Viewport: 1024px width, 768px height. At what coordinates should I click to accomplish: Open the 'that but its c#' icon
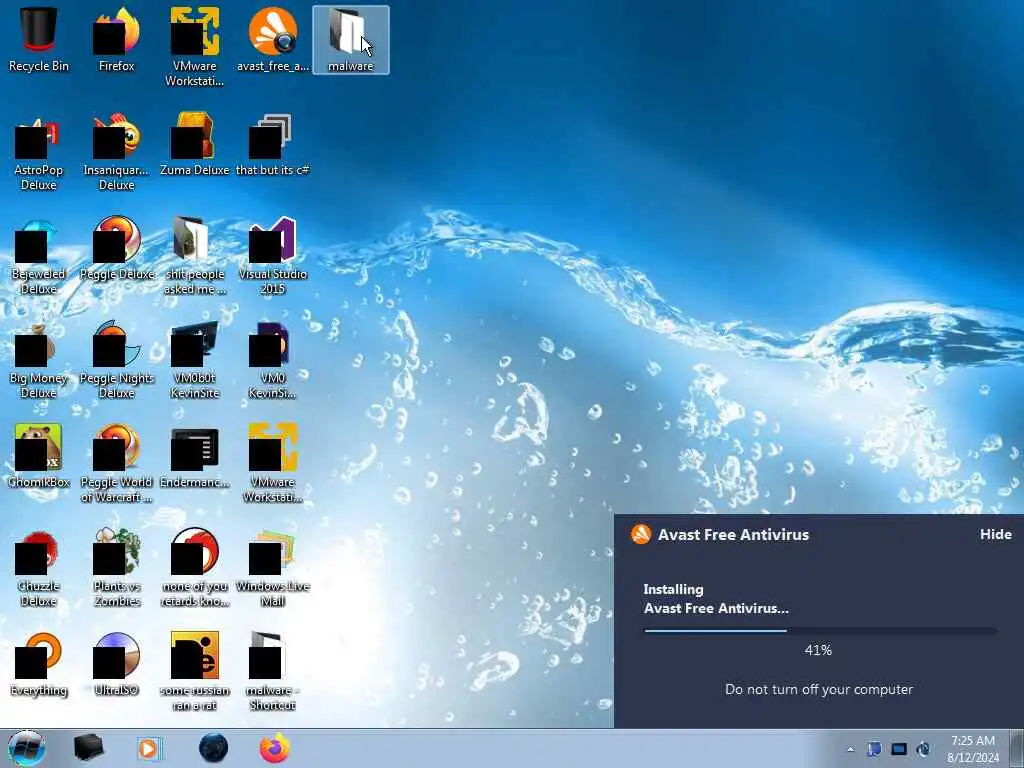point(272,144)
